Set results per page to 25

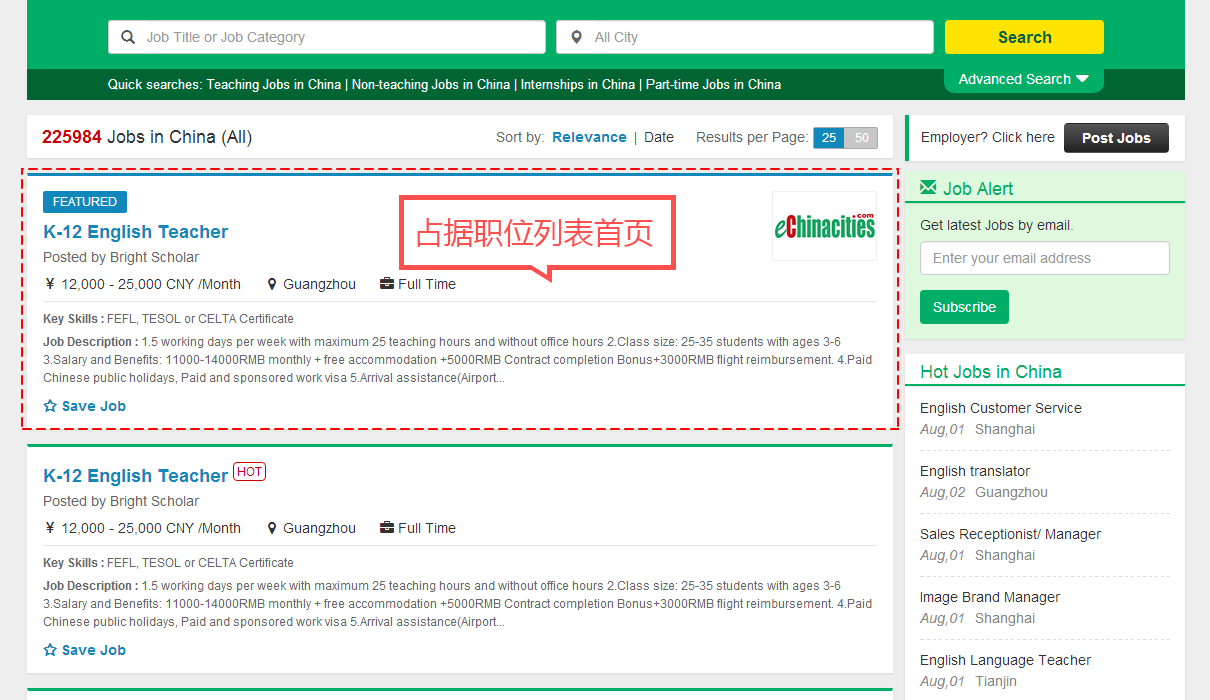[829, 138]
